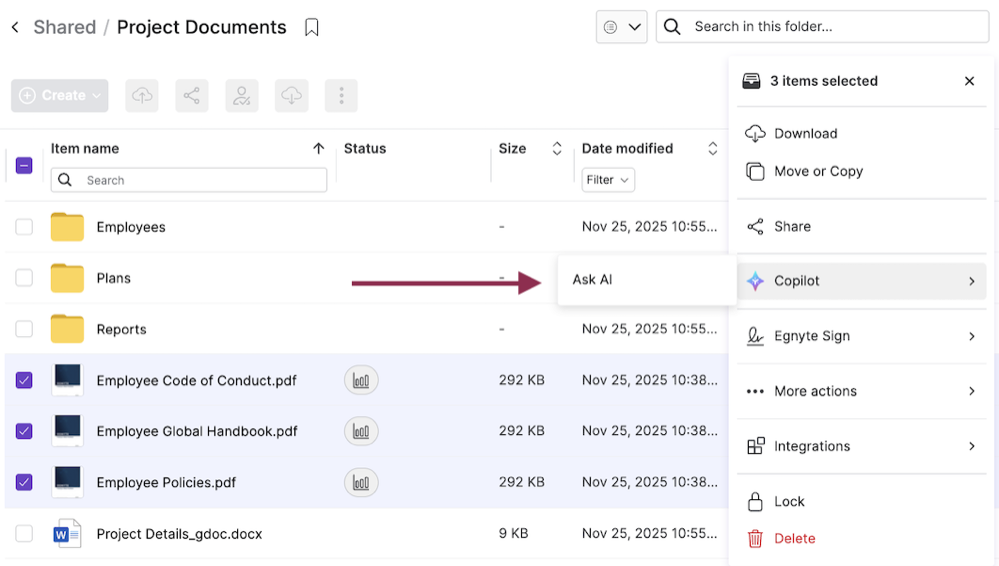999x566 pixels.
Task: Focus the Item name search field
Action: (x=189, y=180)
